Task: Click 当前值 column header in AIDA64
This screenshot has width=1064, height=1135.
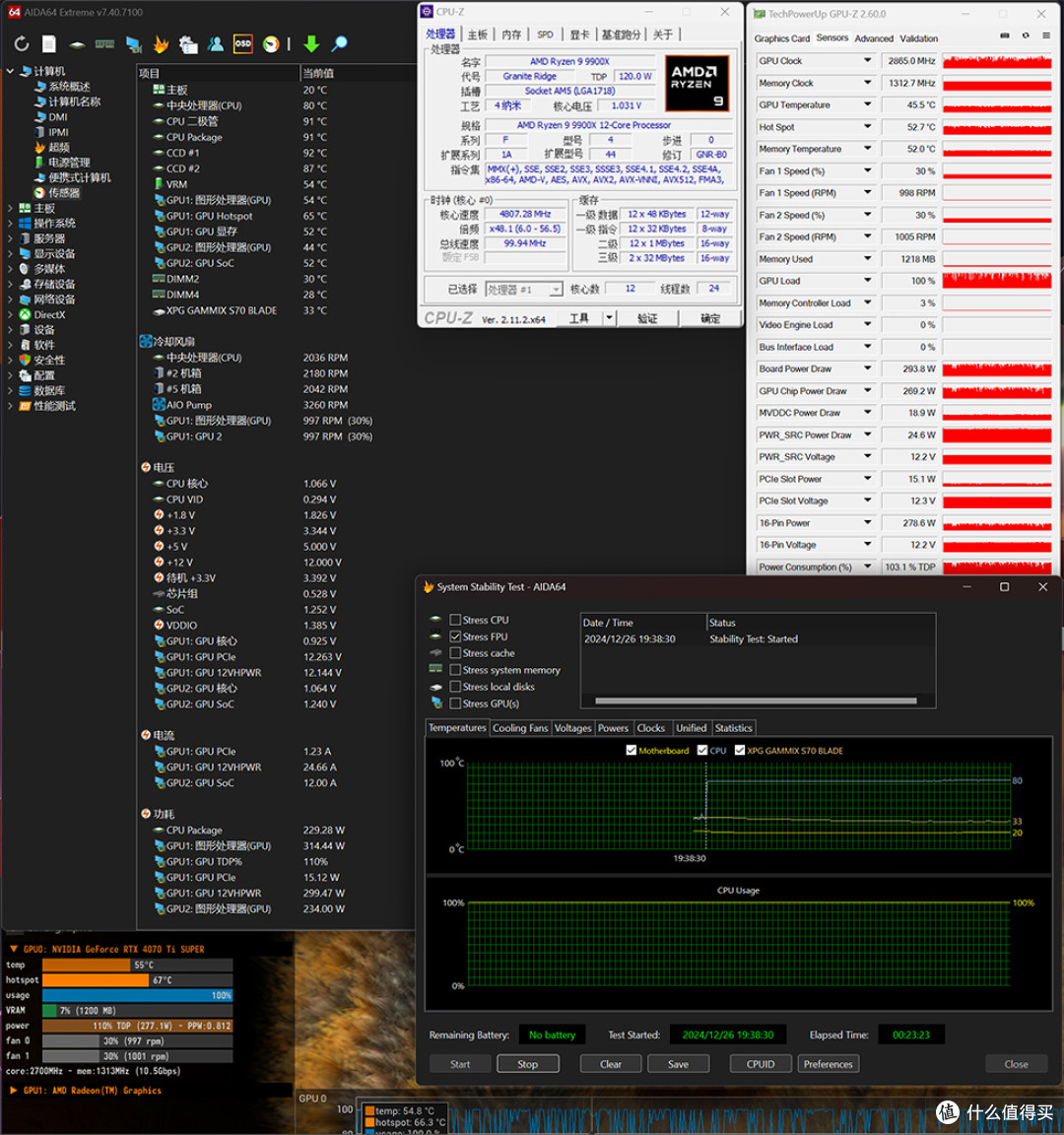Action: [358, 73]
